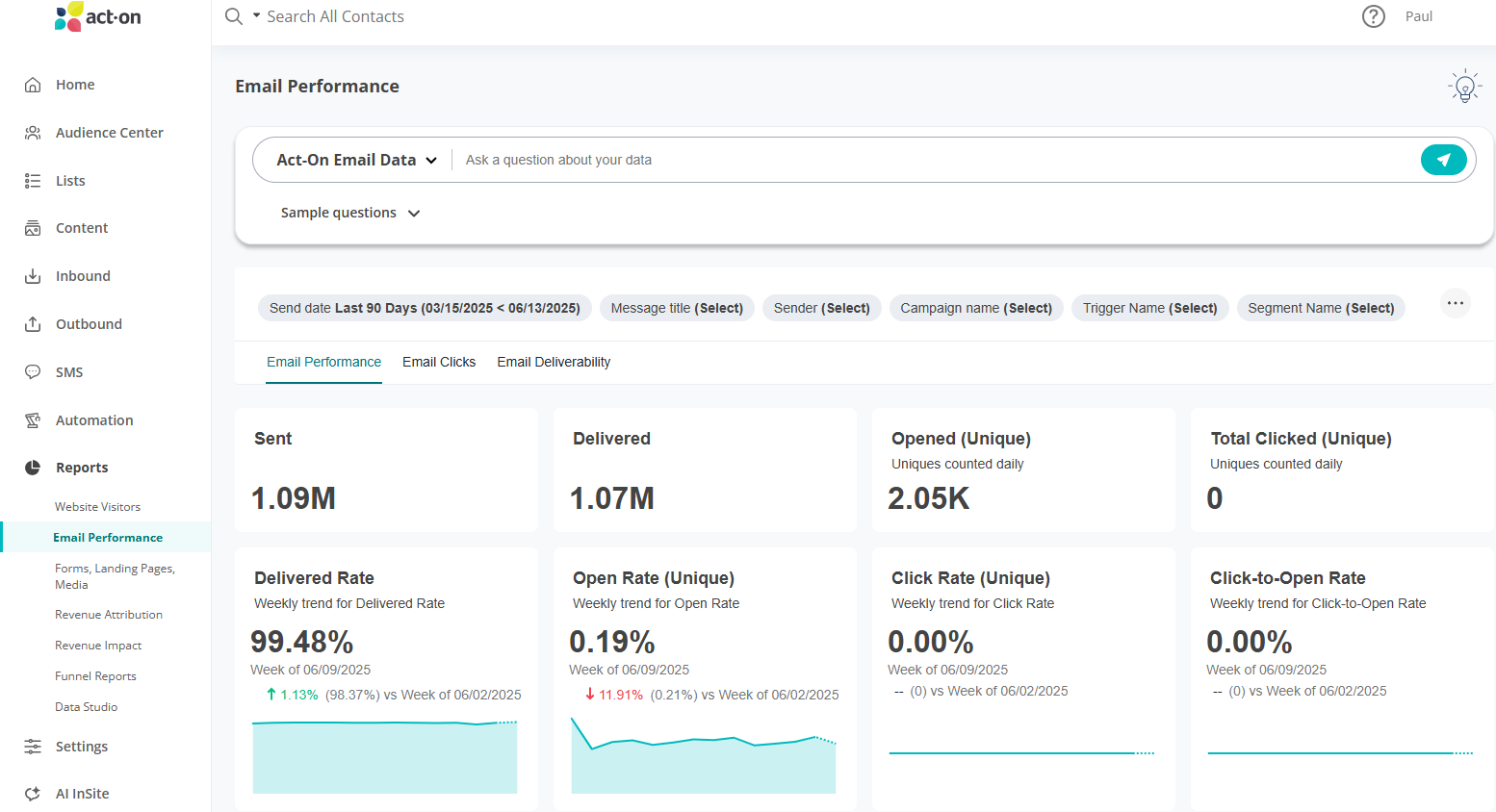Go to Website Visitors report

point(97,507)
